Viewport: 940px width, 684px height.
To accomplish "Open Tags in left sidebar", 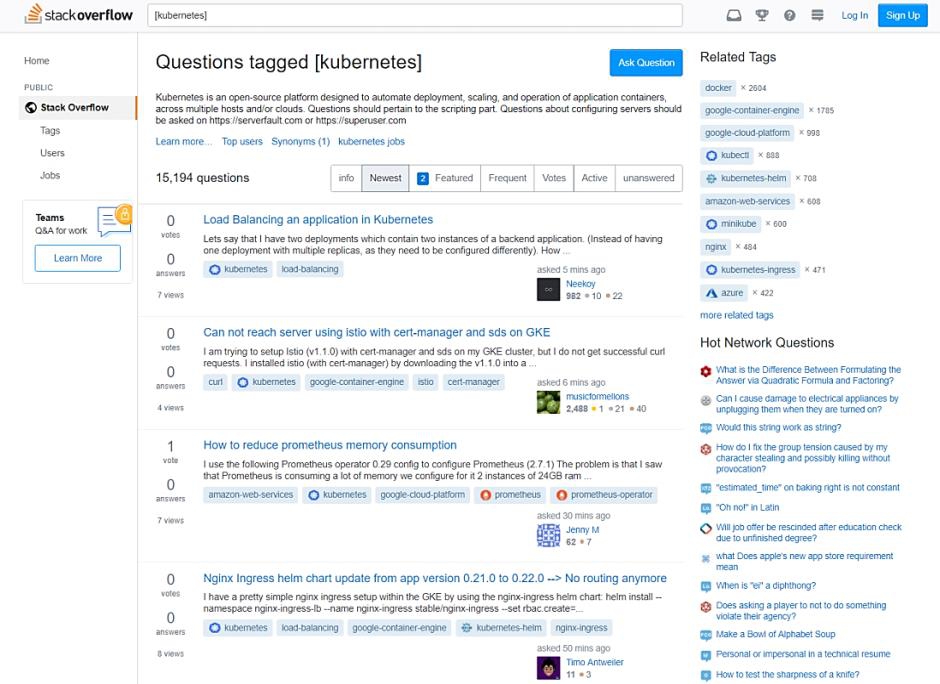I will coord(50,130).
